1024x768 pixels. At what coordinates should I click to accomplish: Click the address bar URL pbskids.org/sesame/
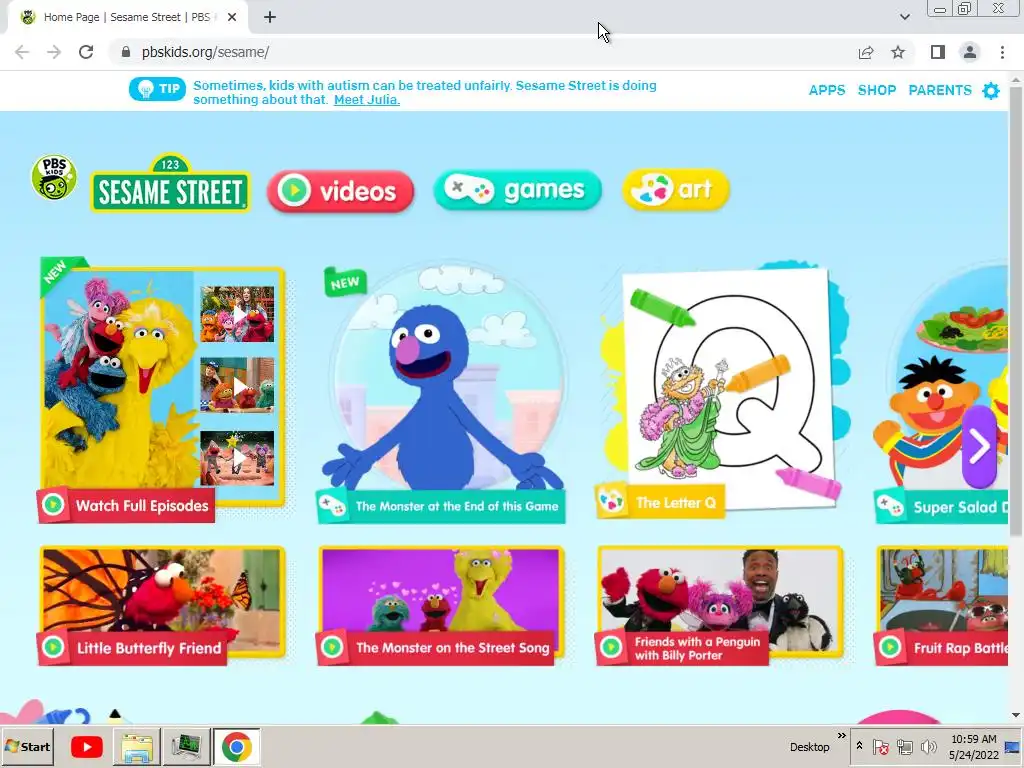(205, 52)
